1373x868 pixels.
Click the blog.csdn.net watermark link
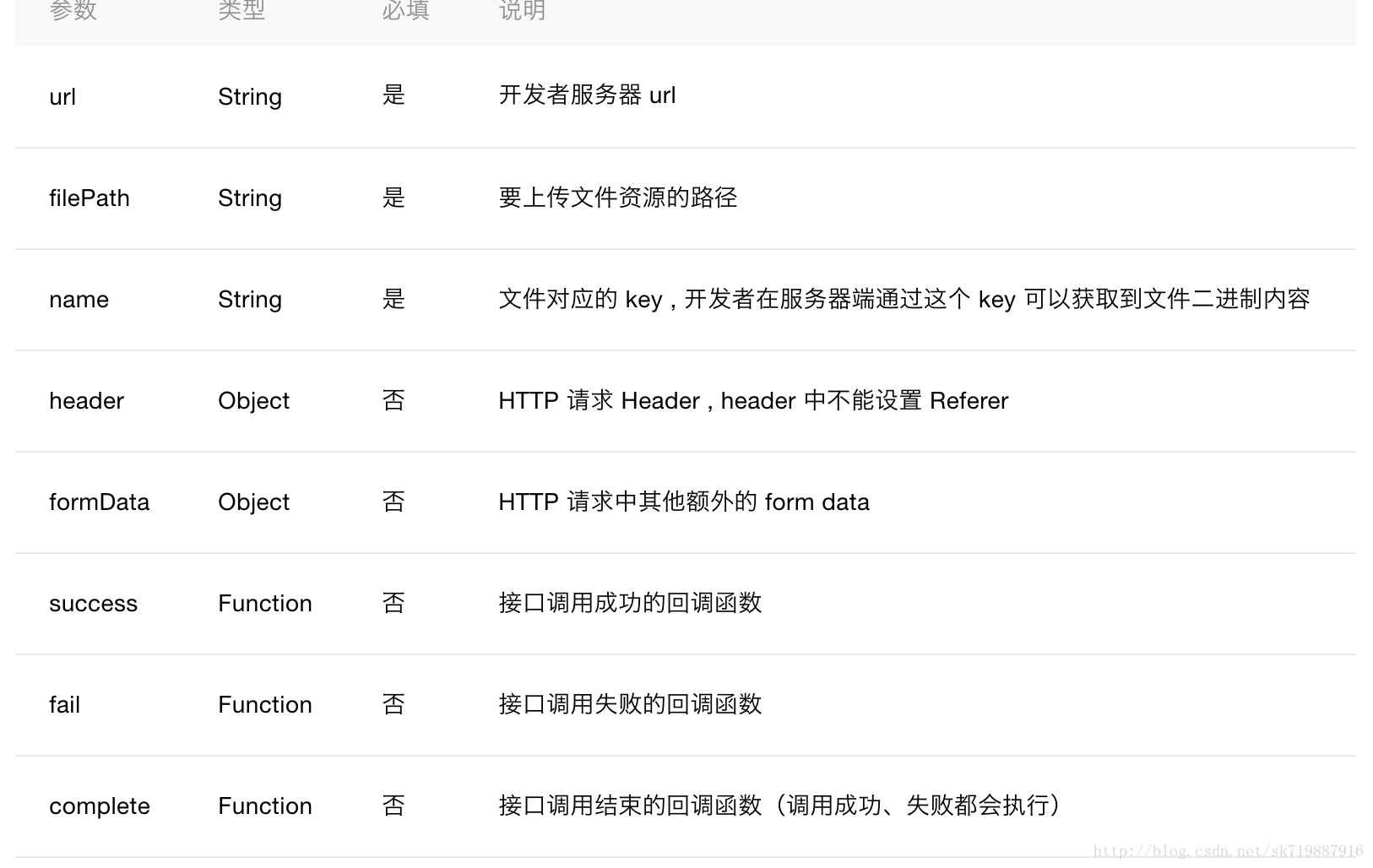tap(1228, 851)
